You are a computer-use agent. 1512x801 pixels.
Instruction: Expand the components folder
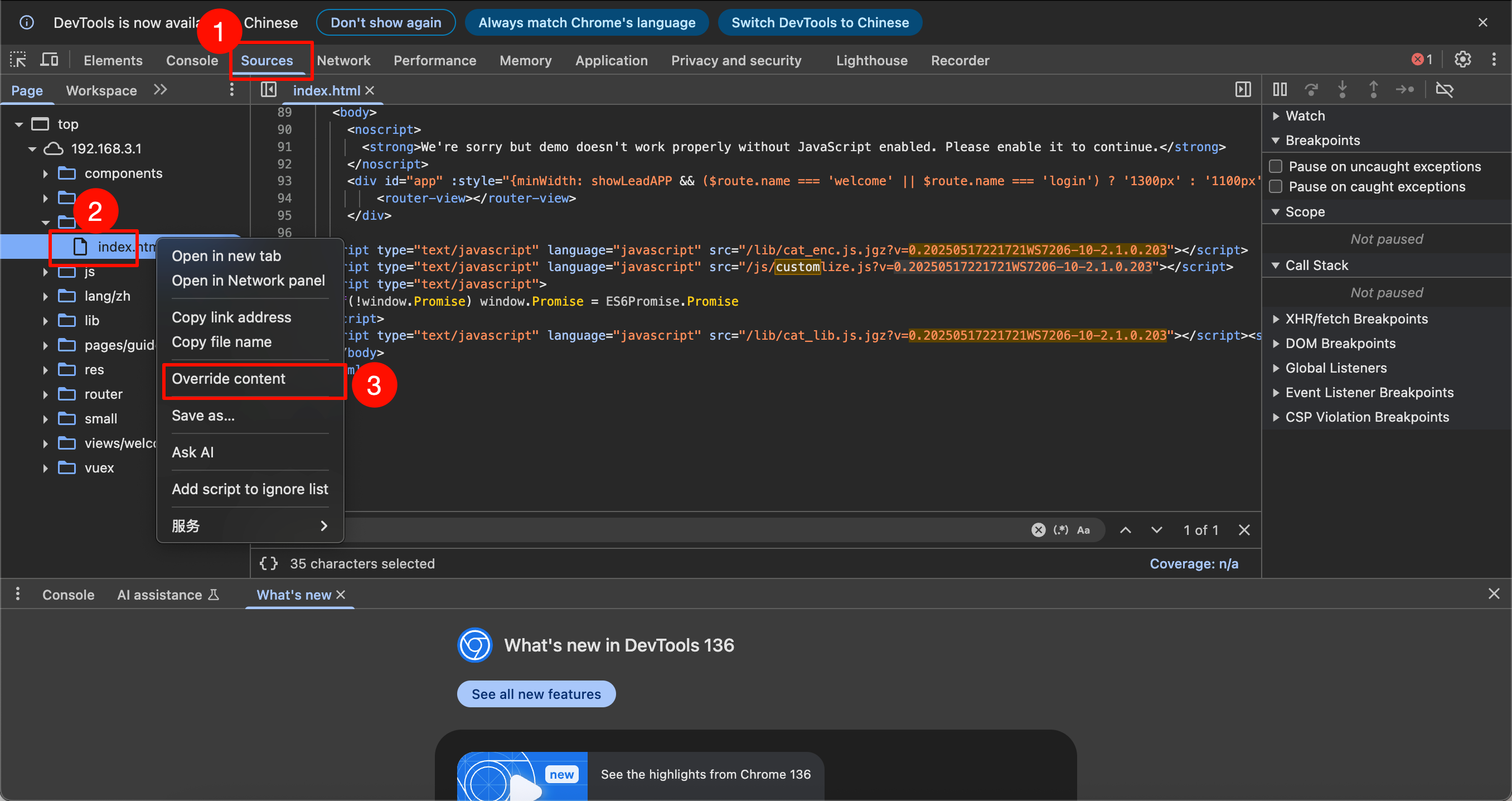[45, 173]
